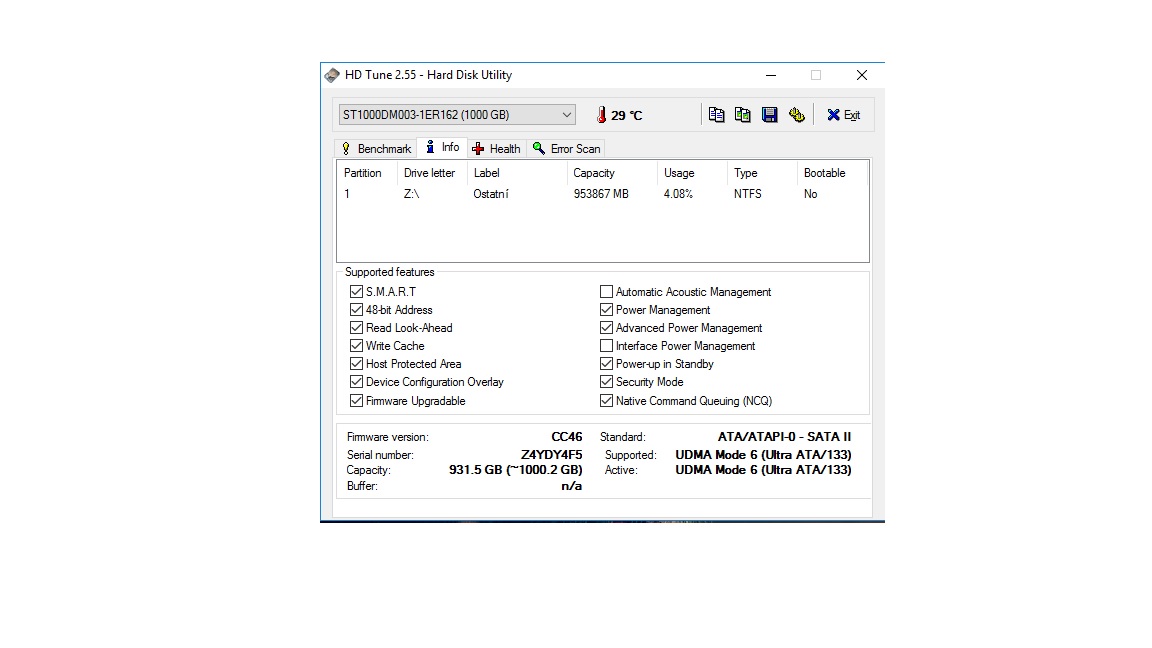The width and height of the screenshot is (1152, 648).
Task: Minimize the HD Tune window
Action: pos(771,75)
